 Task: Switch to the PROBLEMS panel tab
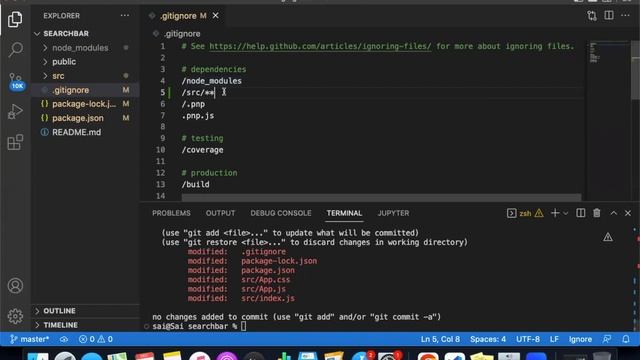pos(171,213)
